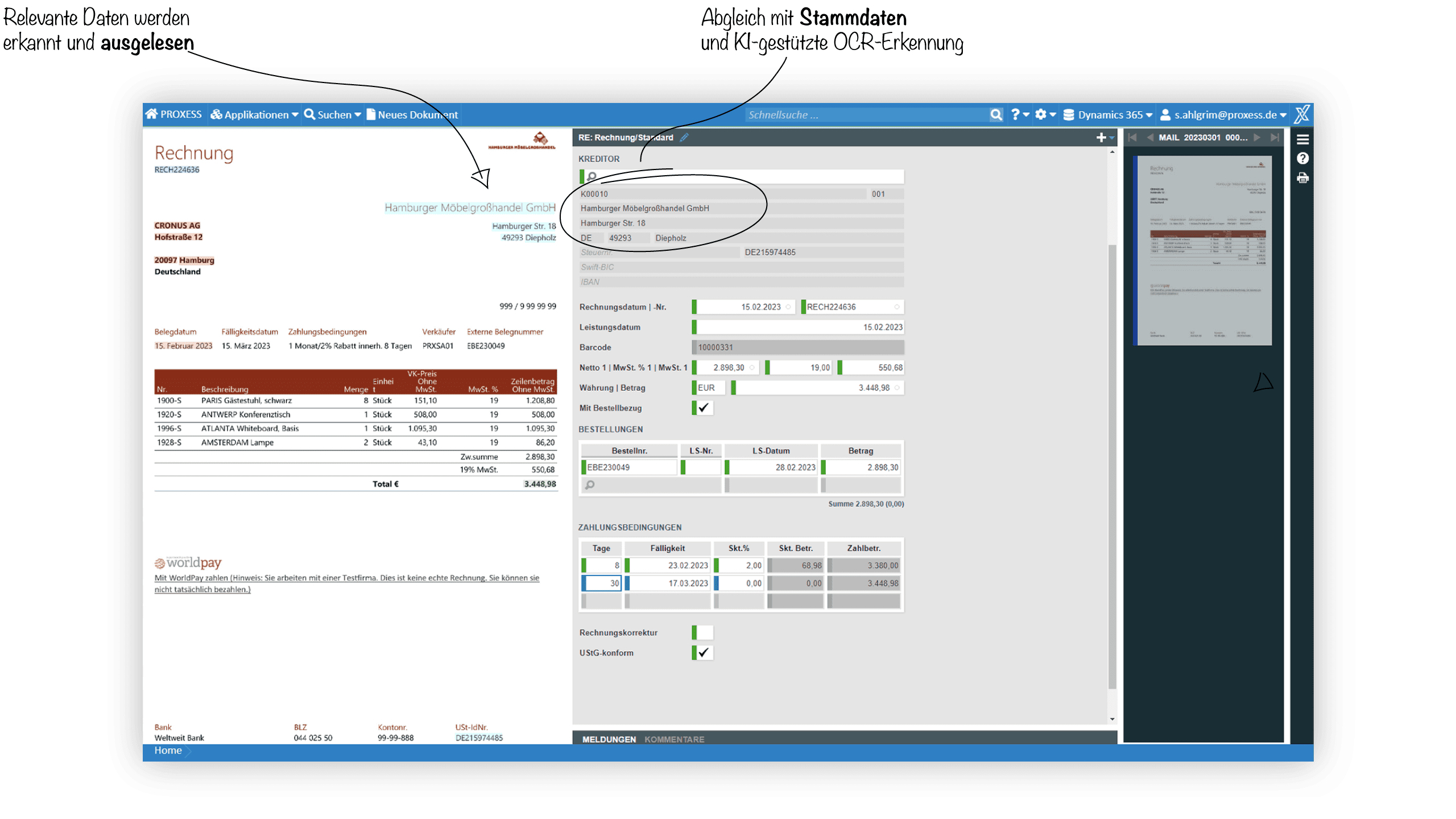1456x819 pixels.
Task: Click the Rechnungsdatum field 15.02.2023
Action: [743, 307]
